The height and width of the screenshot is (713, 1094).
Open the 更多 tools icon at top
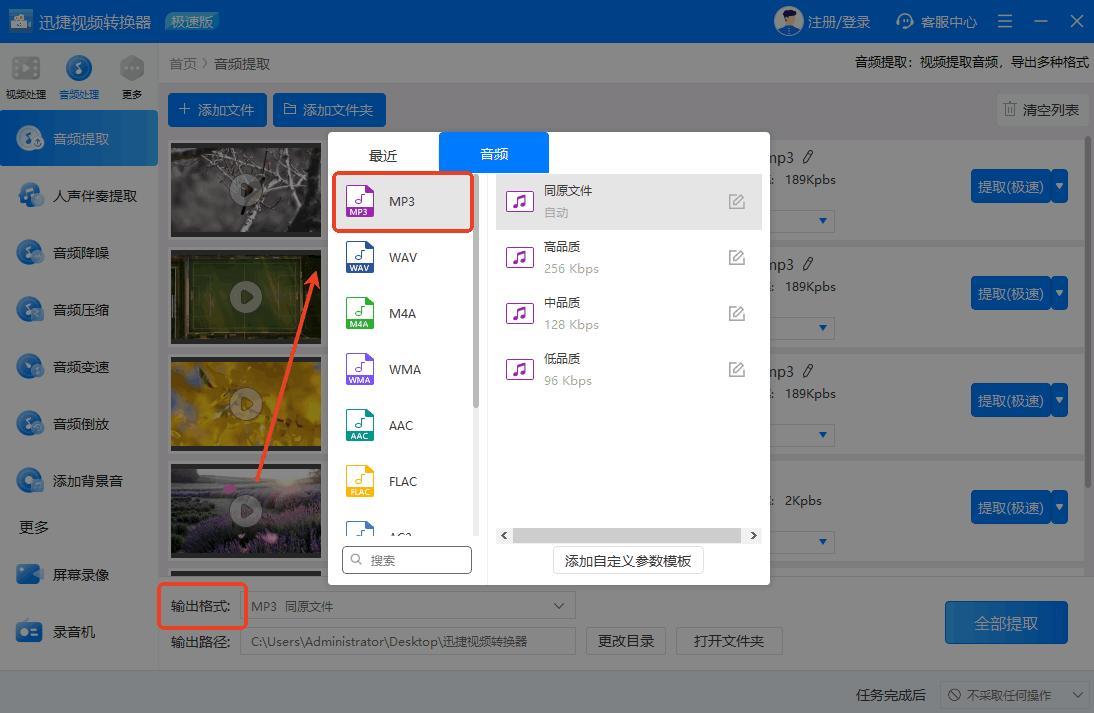[x=132, y=69]
